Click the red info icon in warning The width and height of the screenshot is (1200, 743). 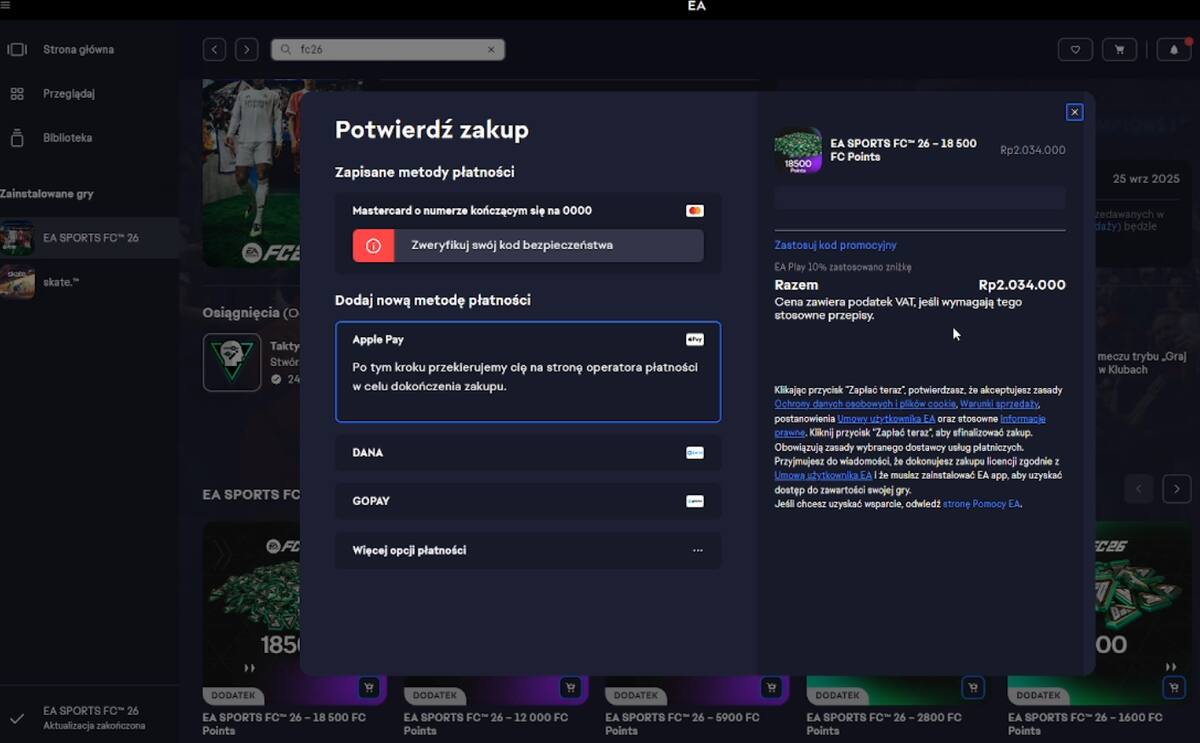pos(373,245)
